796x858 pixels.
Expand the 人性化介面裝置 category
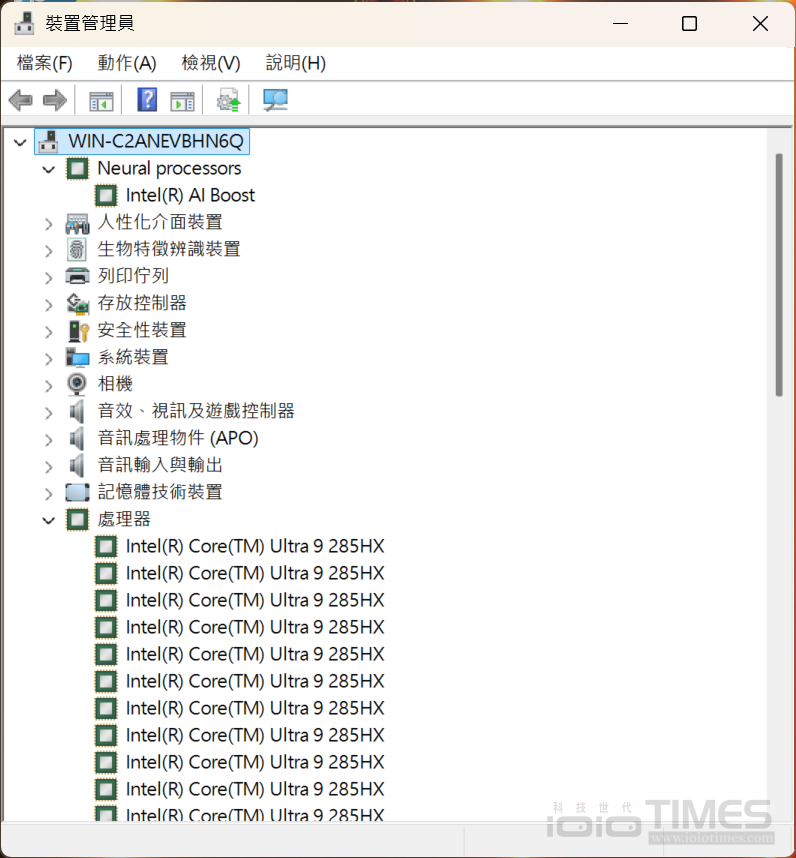click(49, 223)
